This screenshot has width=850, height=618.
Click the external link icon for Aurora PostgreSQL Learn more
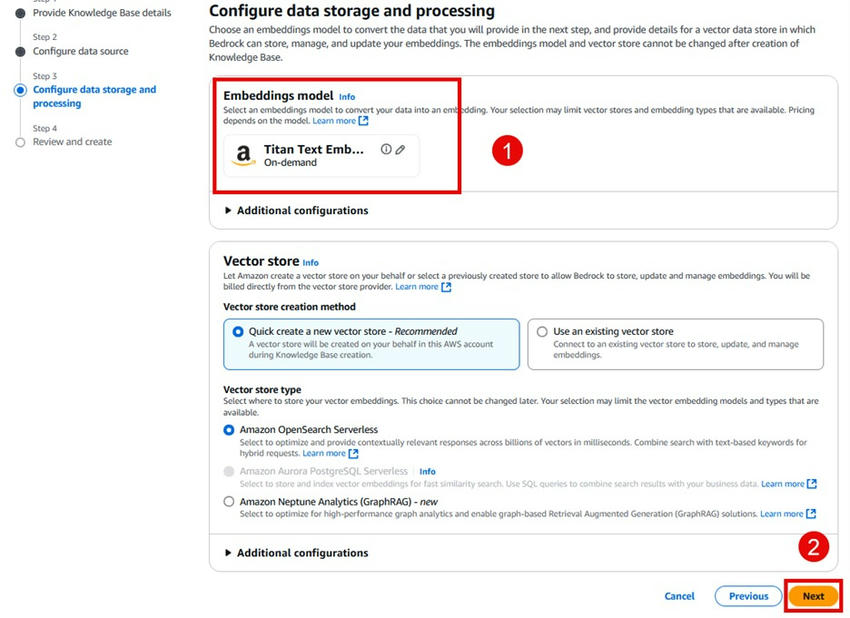coord(812,484)
